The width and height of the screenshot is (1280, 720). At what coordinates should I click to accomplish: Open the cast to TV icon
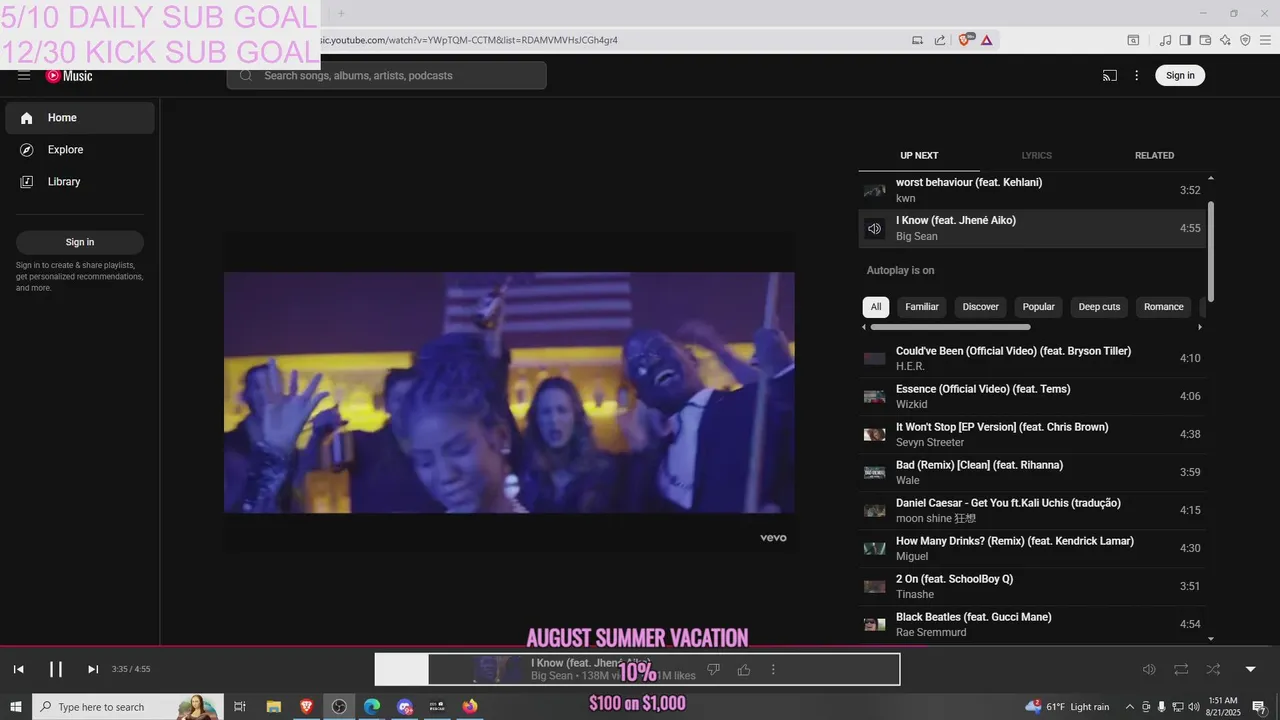1110,76
